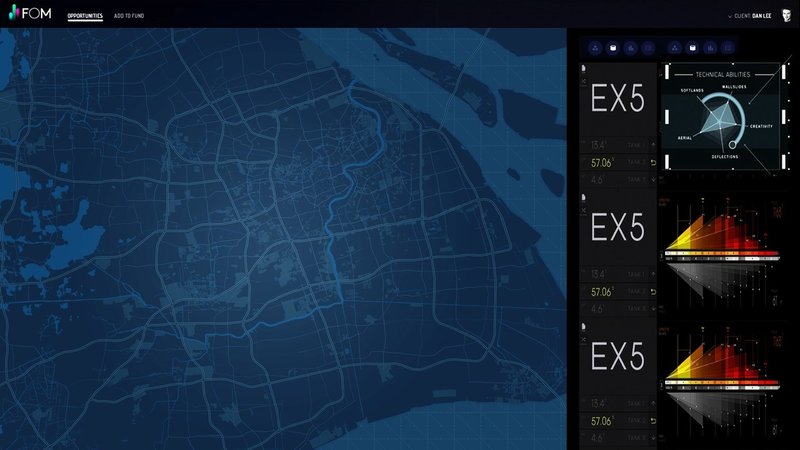Select hierarchy icon in second toolbar group
This screenshot has height=450, width=800.
click(x=674, y=48)
